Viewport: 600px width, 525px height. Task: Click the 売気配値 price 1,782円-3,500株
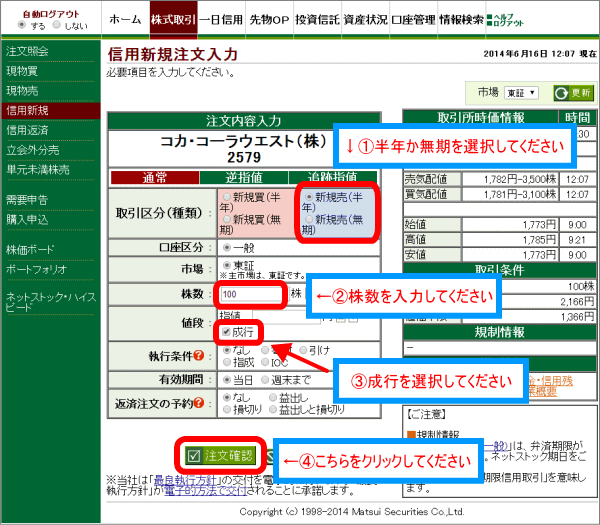[x=520, y=179]
